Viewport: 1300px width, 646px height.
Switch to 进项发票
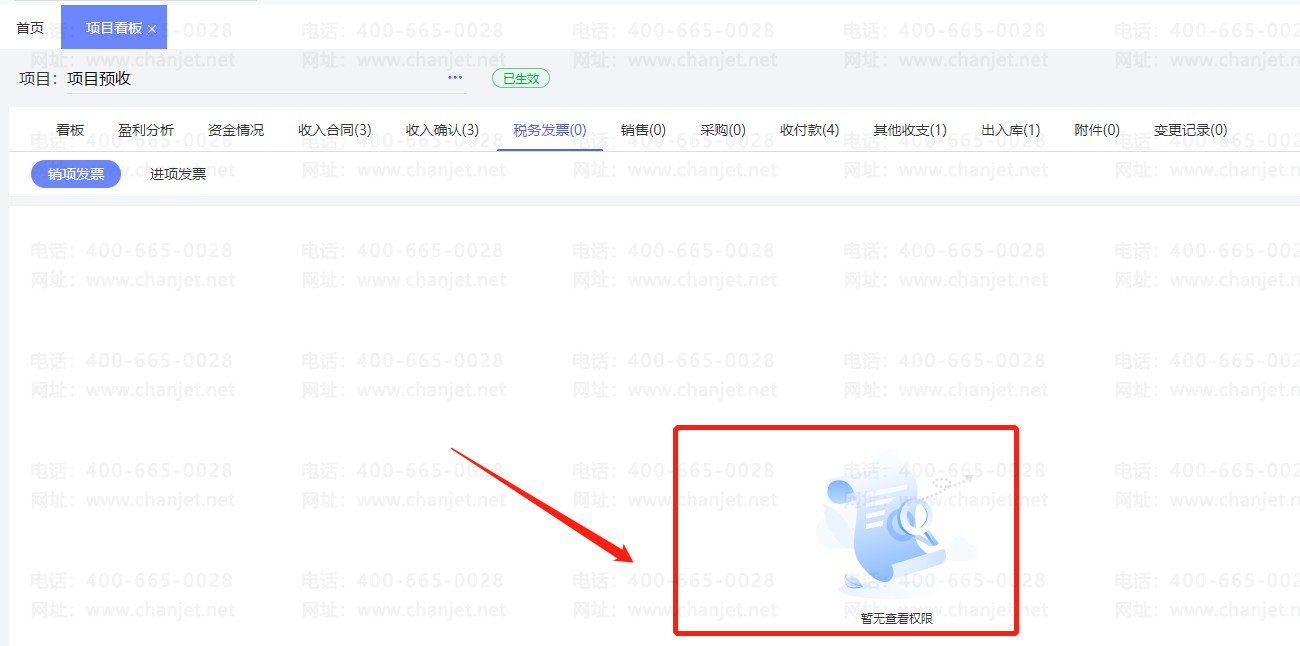tap(178, 174)
